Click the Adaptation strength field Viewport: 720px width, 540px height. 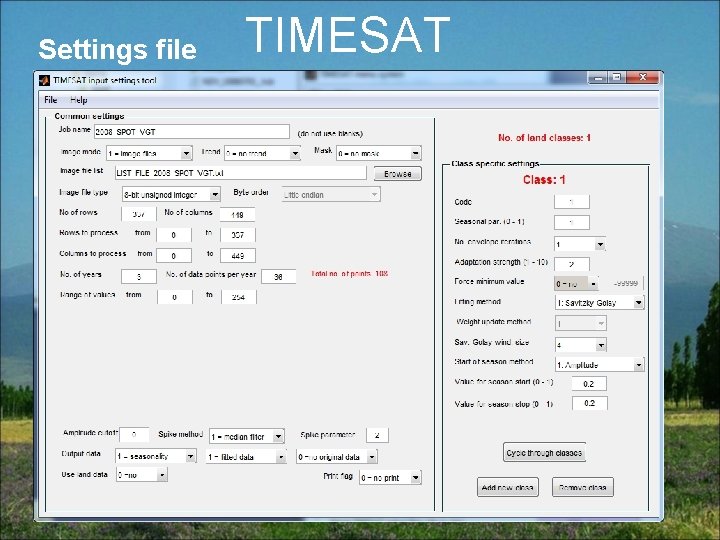[x=572, y=264]
